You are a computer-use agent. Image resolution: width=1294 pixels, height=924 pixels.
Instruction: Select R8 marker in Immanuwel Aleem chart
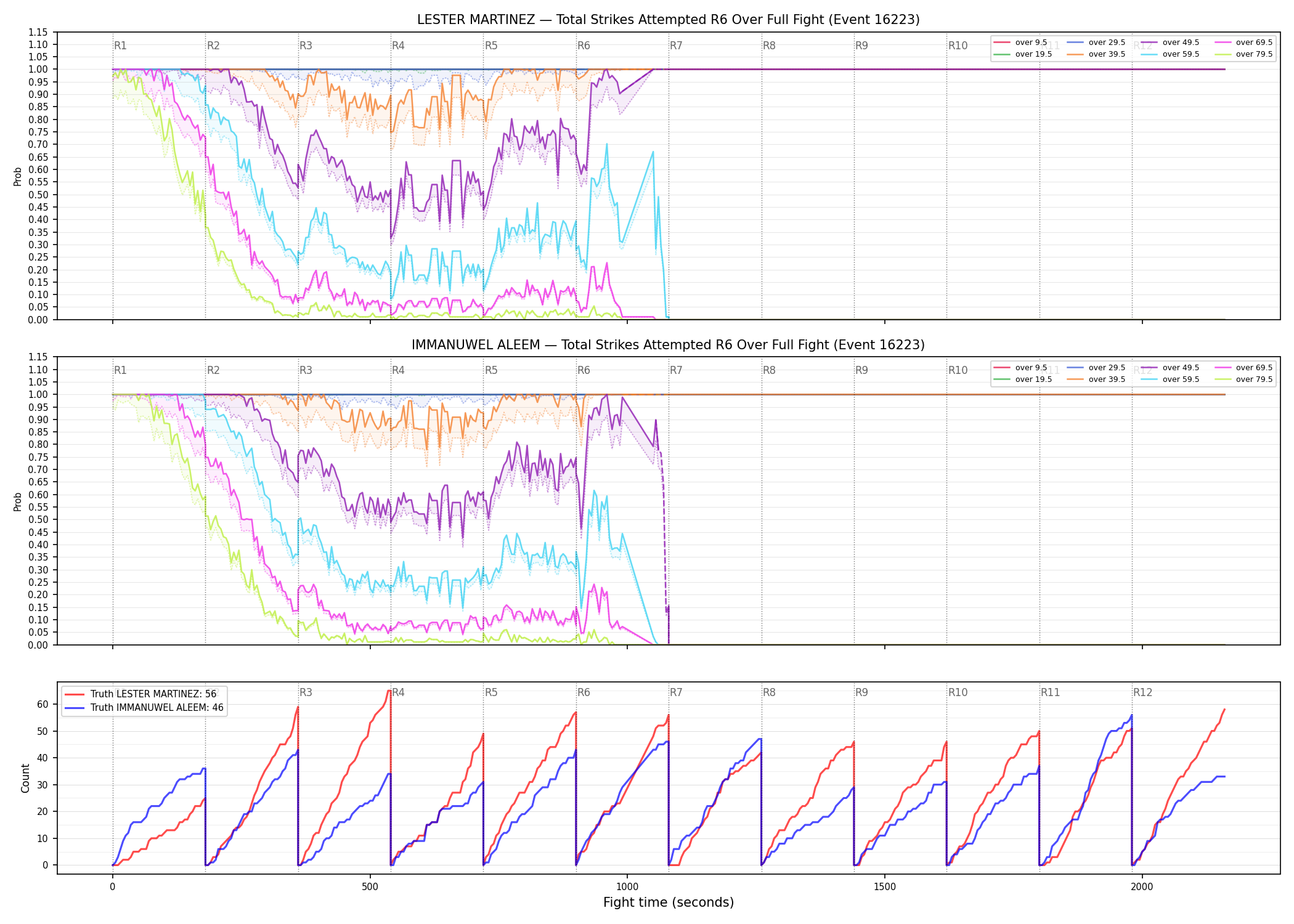769,370
